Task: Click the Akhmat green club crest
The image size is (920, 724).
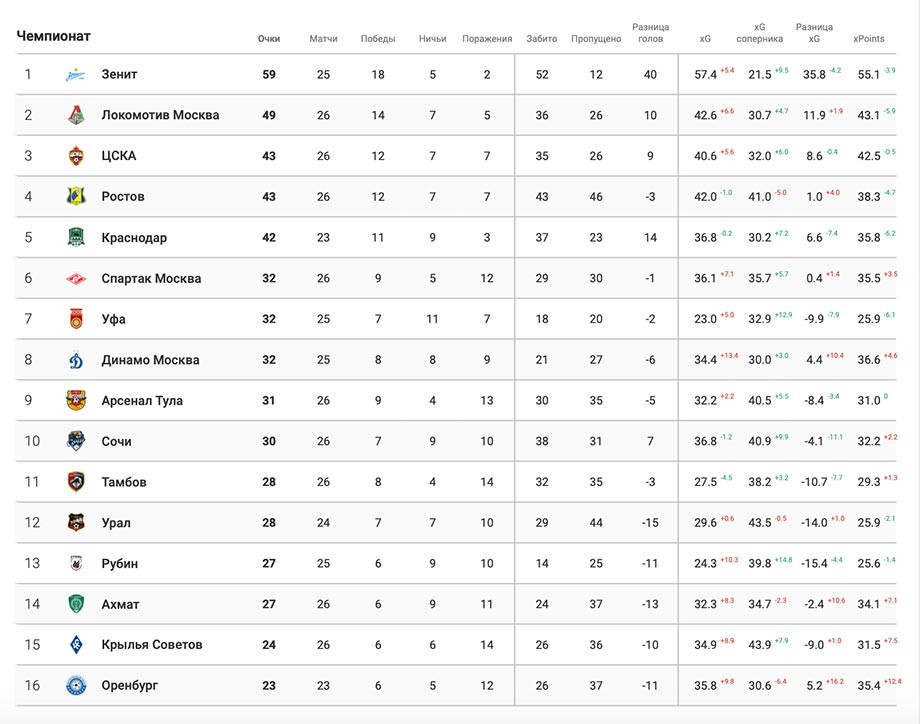Action: pyautogui.click(x=76, y=604)
